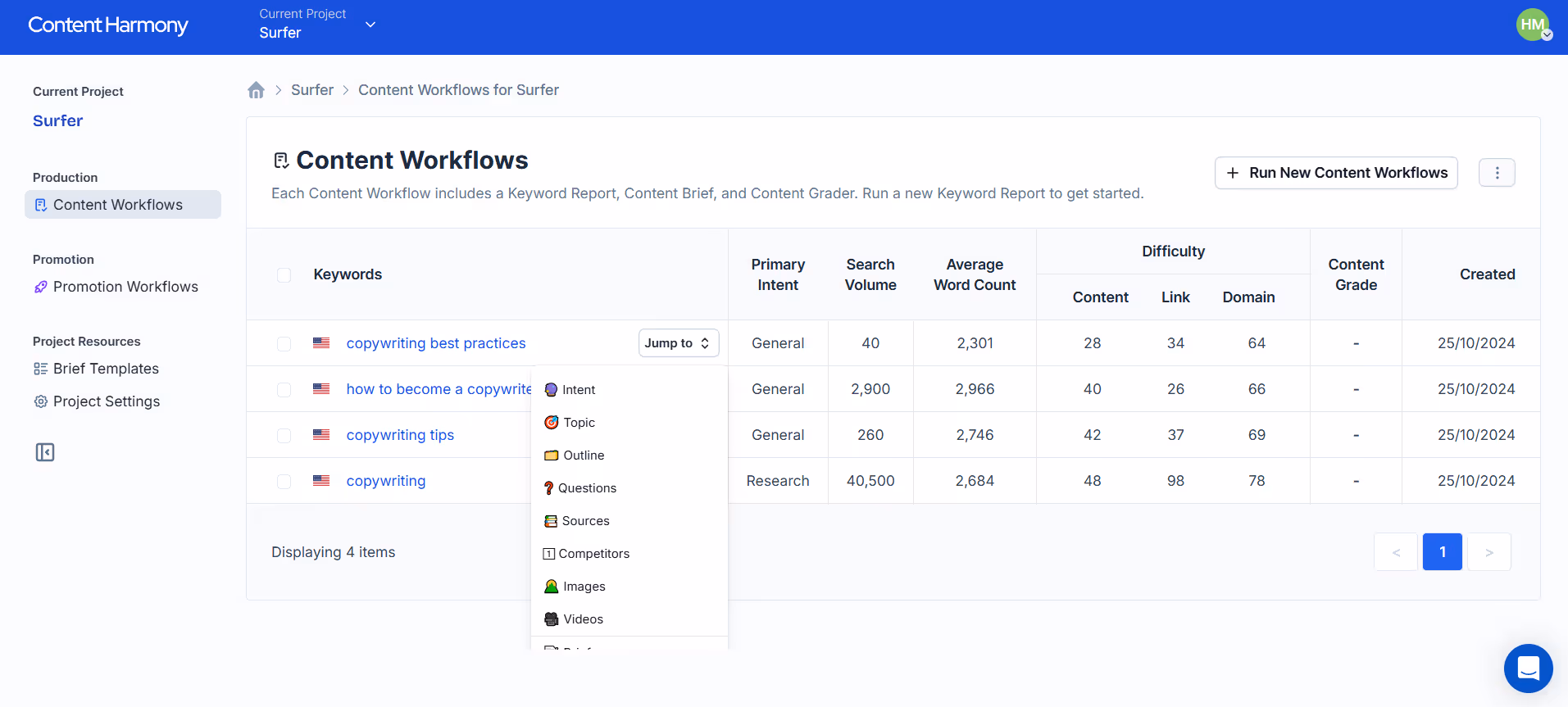Open how to become a copywriter keyword
The width and height of the screenshot is (1568, 707).
[439, 389]
